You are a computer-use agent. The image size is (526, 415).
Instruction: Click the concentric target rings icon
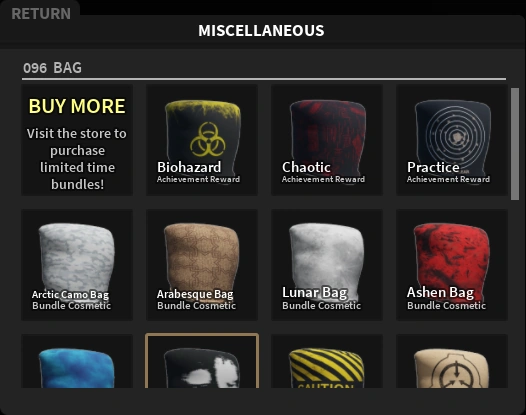[x=456, y=136]
